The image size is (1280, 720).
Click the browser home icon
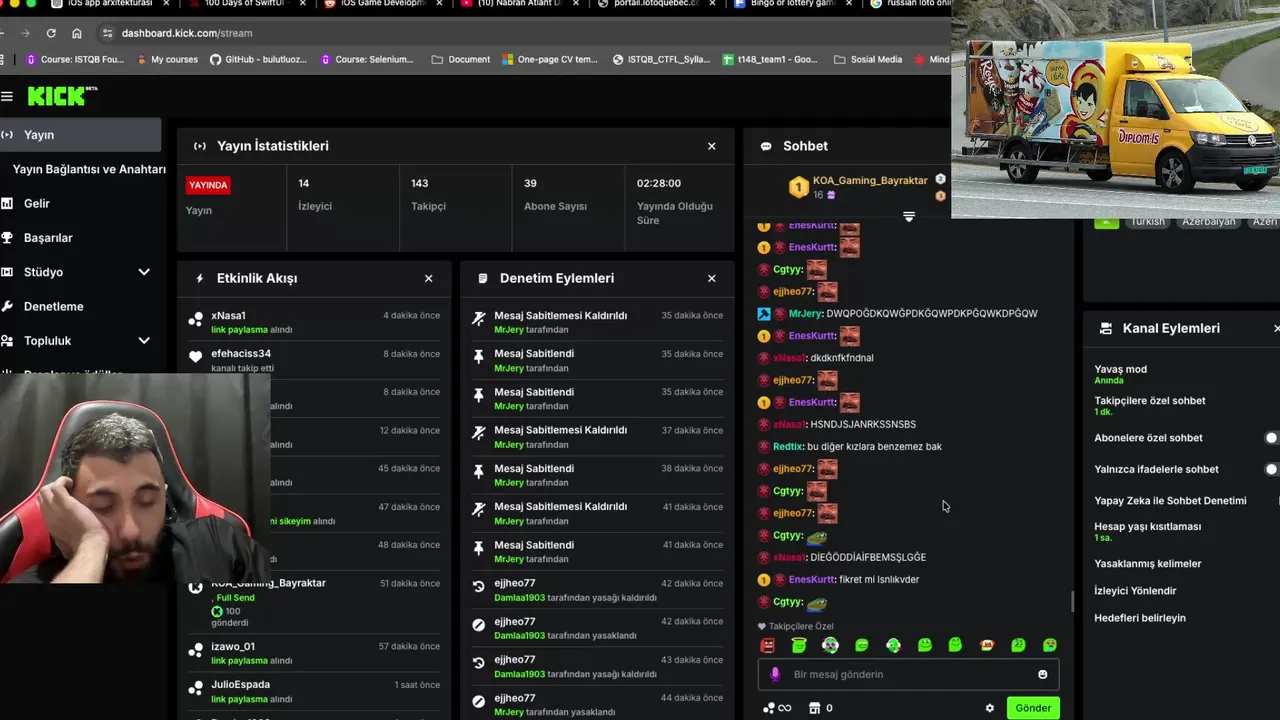tap(77, 33)
